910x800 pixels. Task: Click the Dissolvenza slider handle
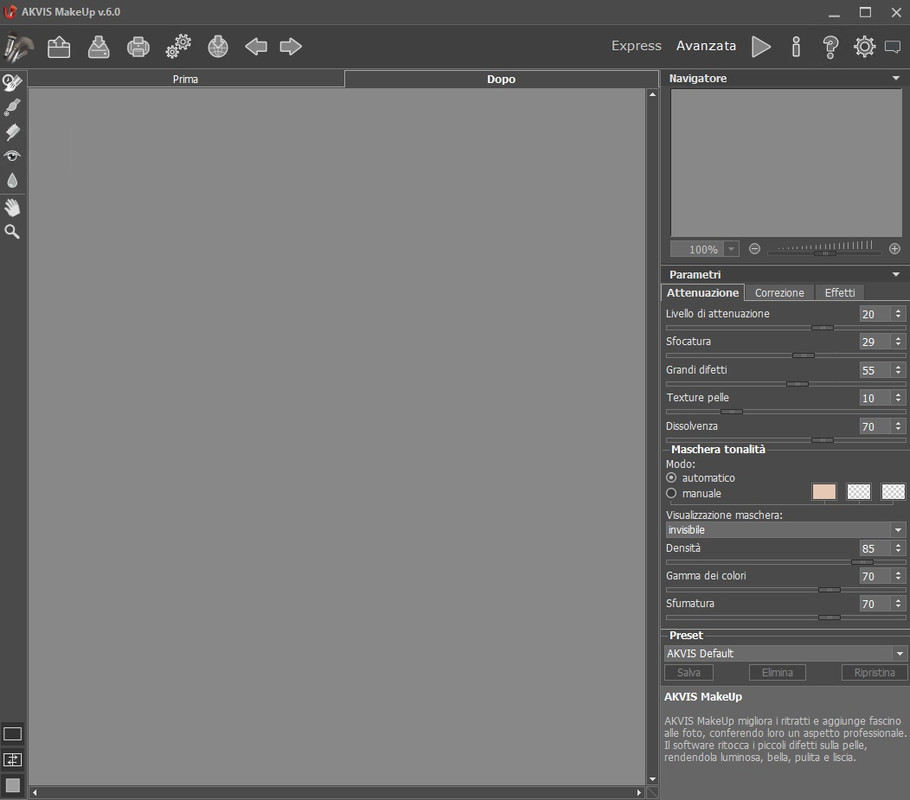click(x=822, y=440)
